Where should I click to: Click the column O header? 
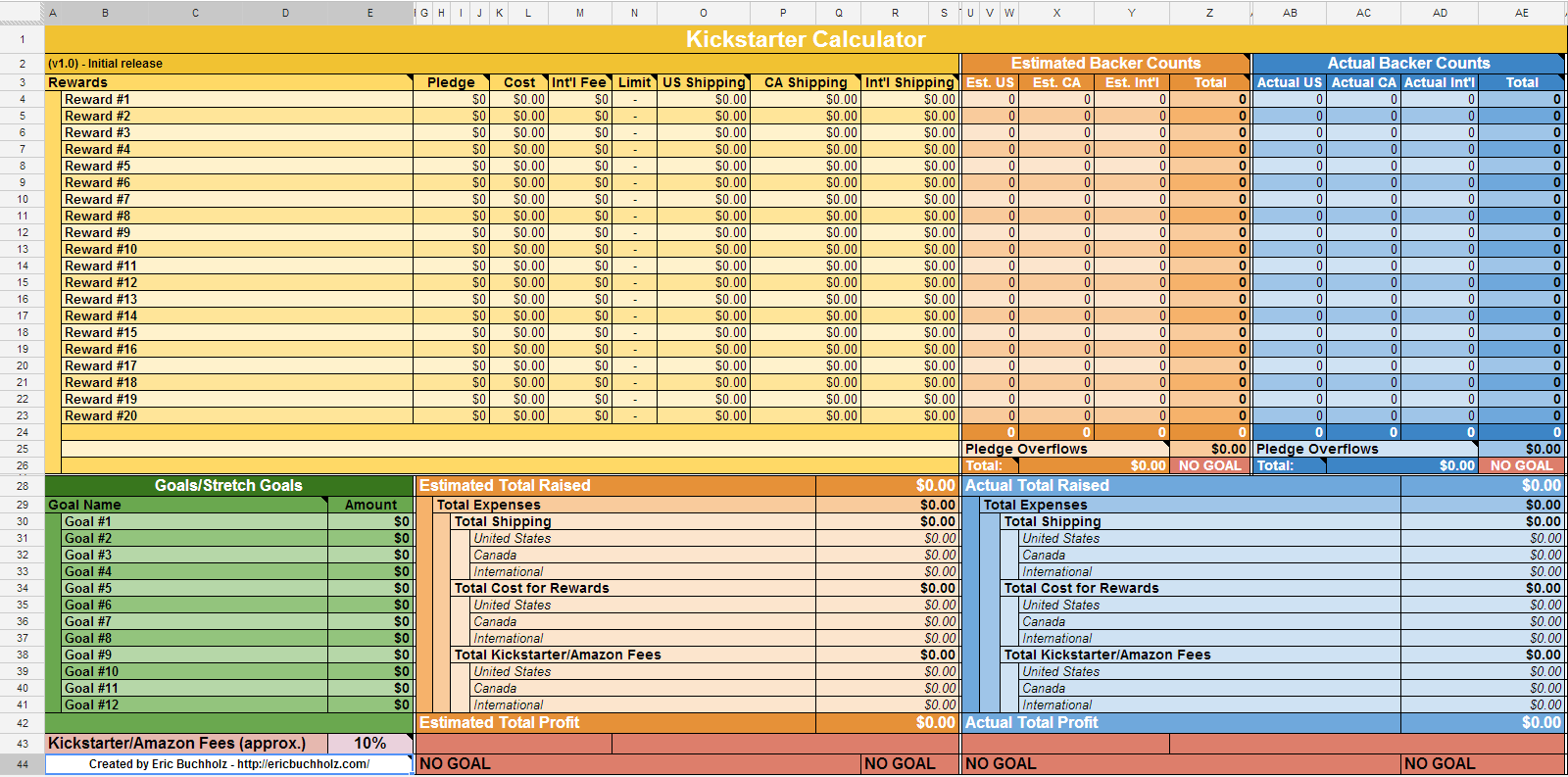[x=704, y=13]
